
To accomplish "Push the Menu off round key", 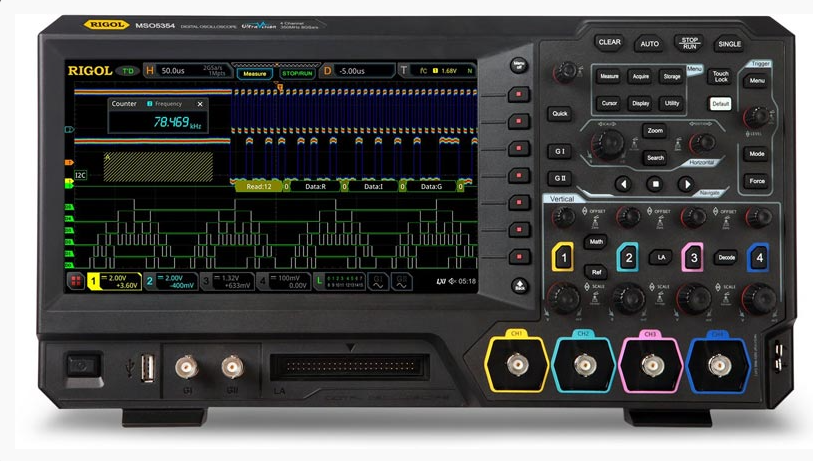I will [x=518, y=65].
